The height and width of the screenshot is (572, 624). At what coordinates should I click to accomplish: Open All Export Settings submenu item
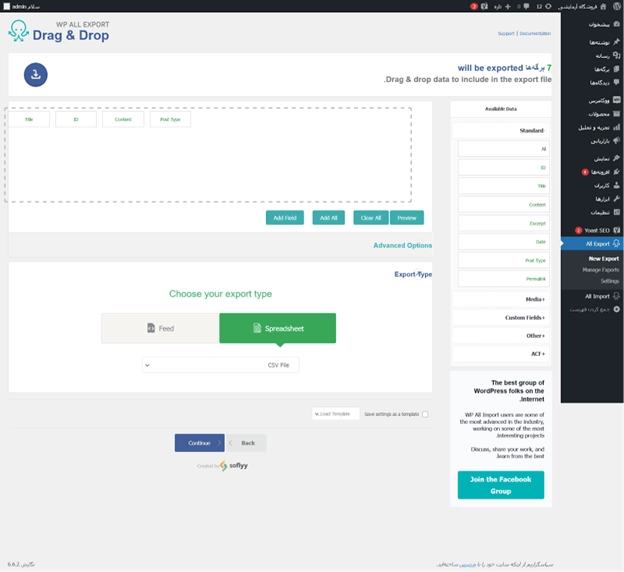tap(610, 281)
